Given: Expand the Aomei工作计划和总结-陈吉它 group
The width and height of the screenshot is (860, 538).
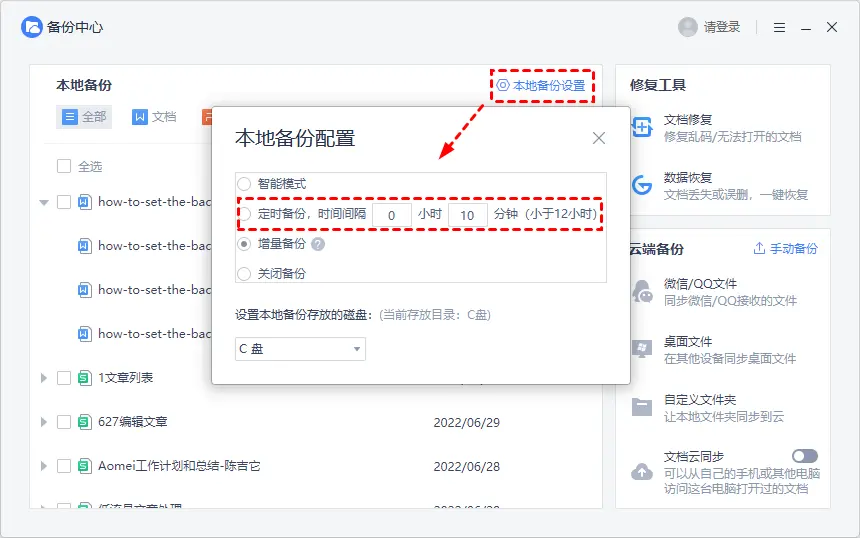Looking at the screenshot, I should point(44,466).
